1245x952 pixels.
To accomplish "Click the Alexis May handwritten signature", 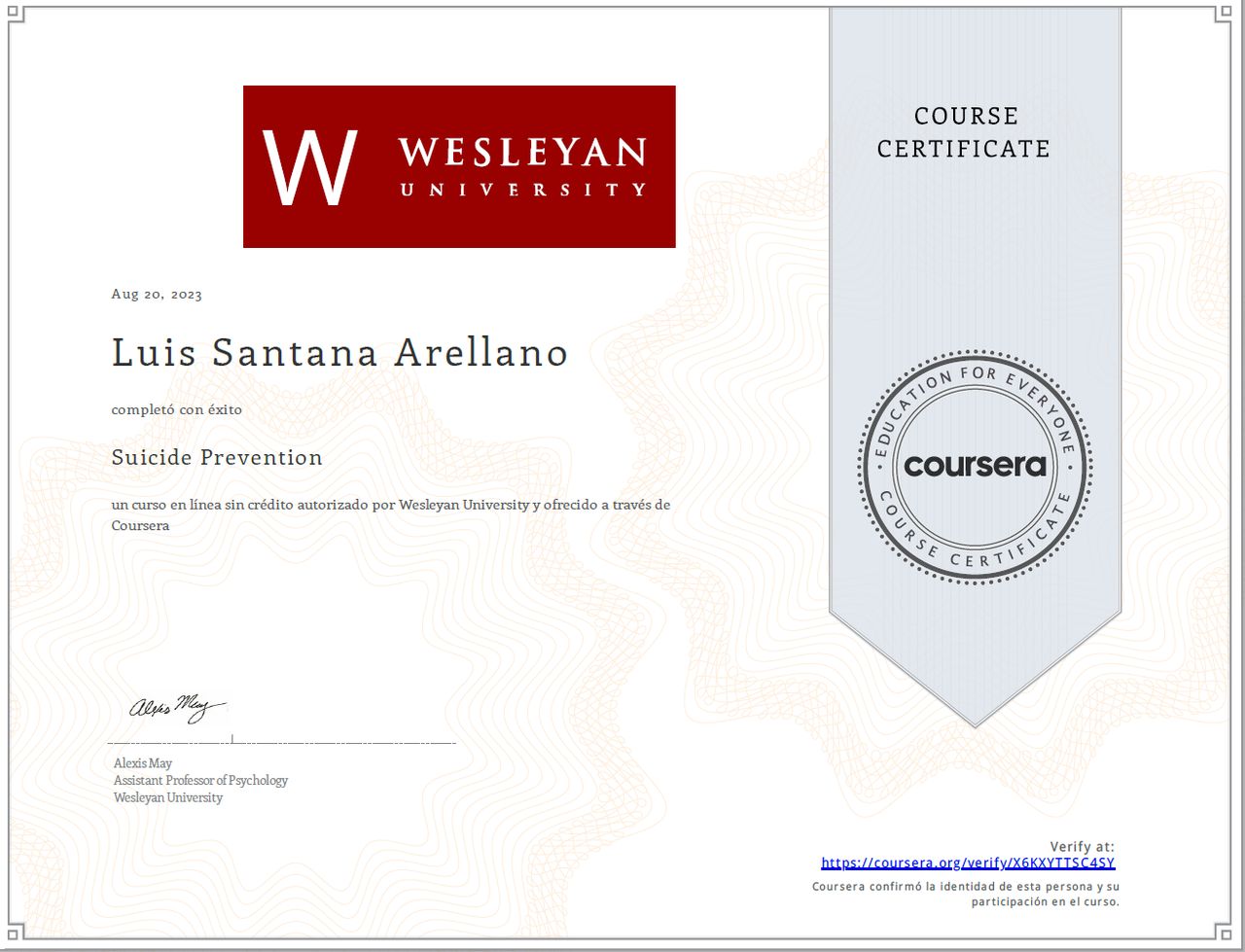I will [x=177, y=707].
